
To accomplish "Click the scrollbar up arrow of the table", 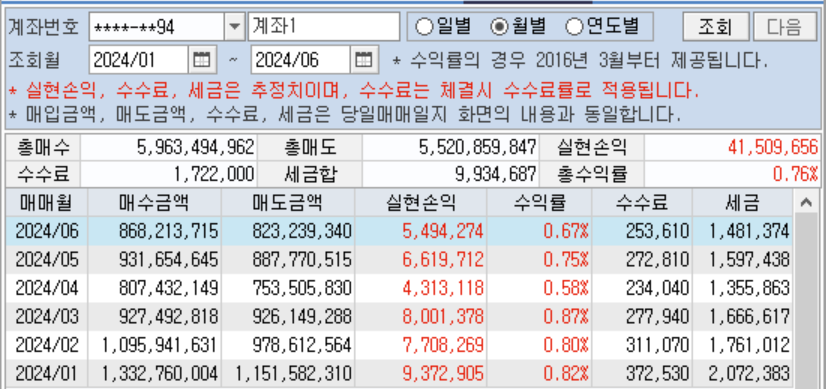I will (805, 202).
